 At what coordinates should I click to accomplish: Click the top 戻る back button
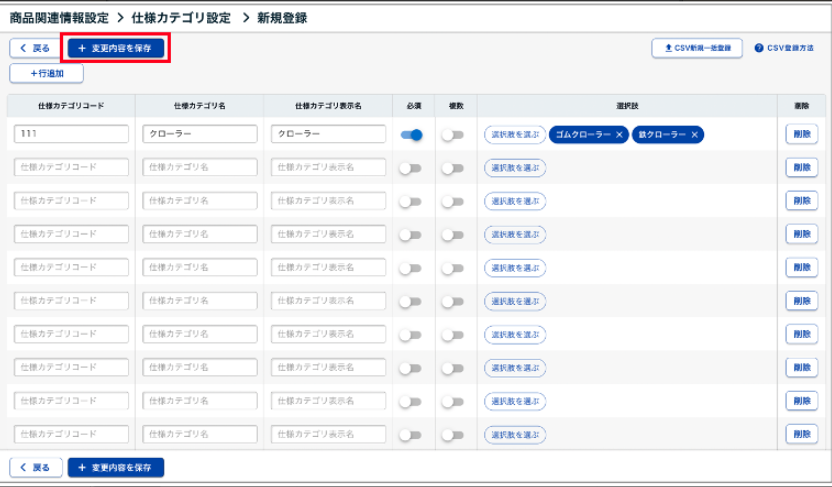pyautogui.click(x=34, y=48)
